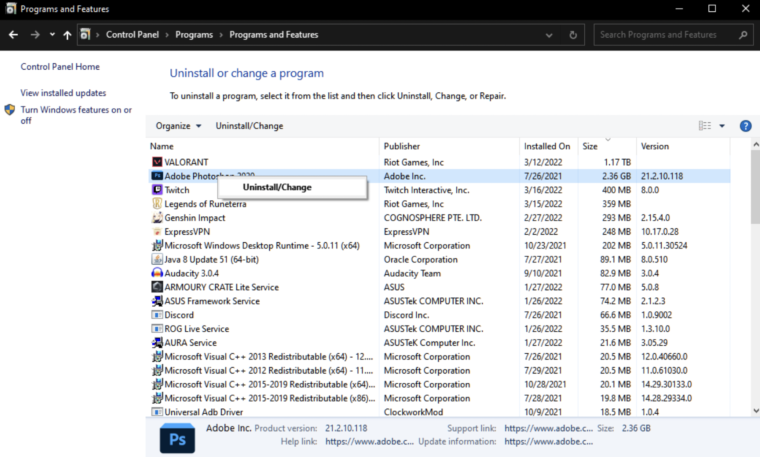
Task: Click the Programs breadcrumb in address bar
Action: click(x=194, y=35)
